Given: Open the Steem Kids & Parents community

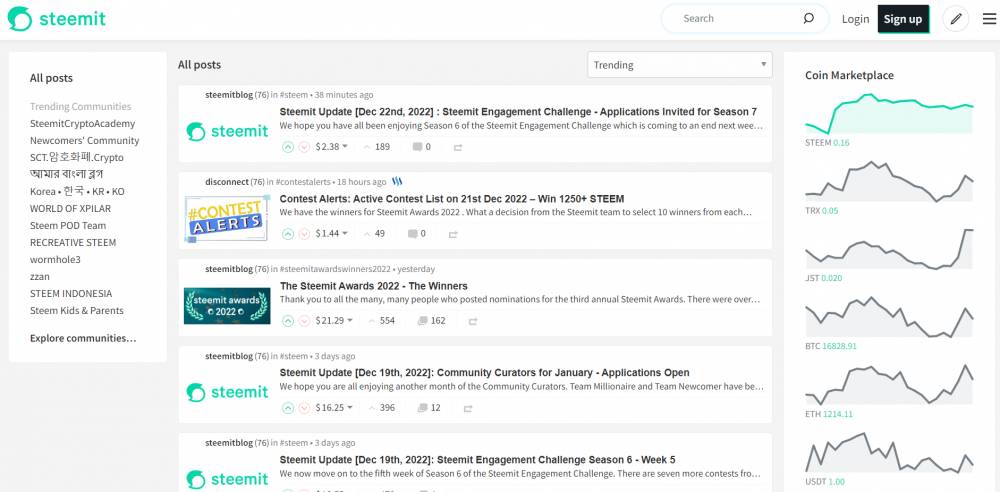Looking at the screenshot, I should coord(77,310).
